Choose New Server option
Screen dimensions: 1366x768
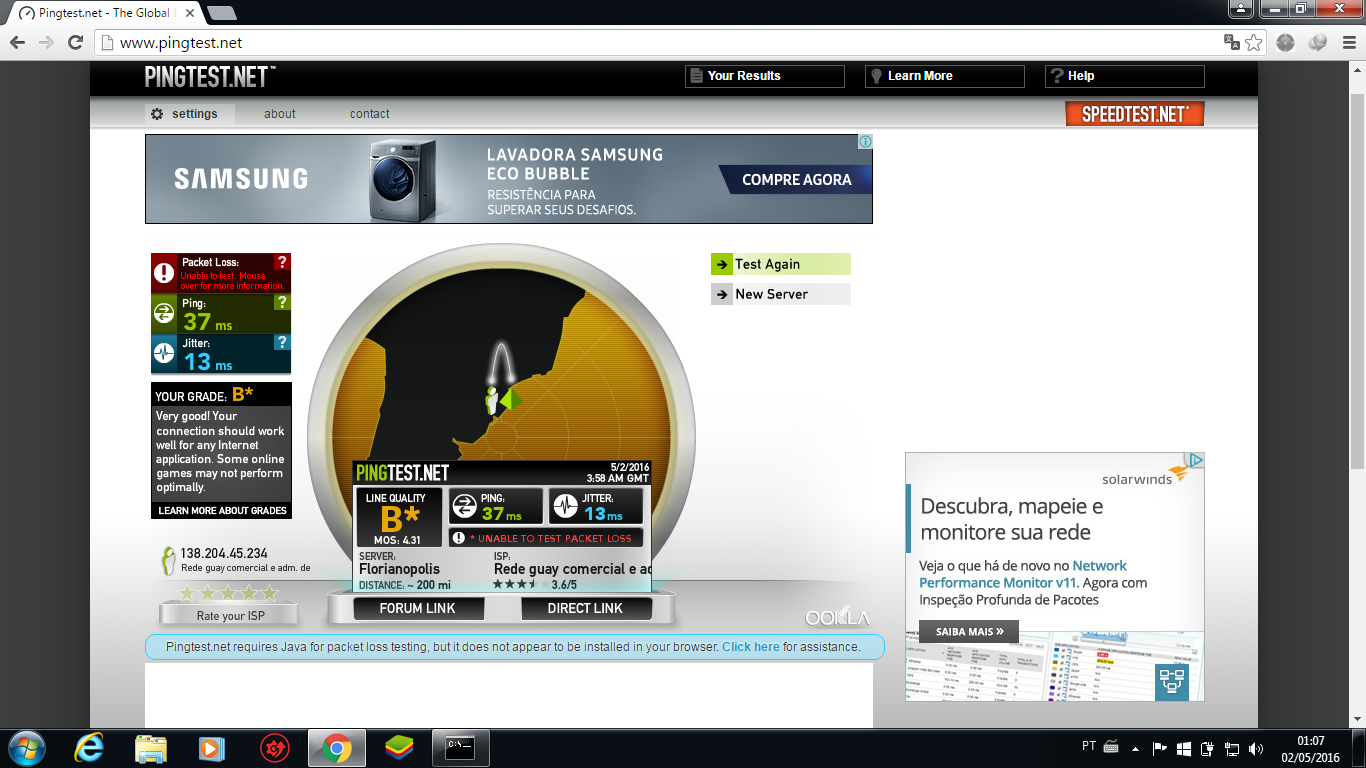[780, 294]
